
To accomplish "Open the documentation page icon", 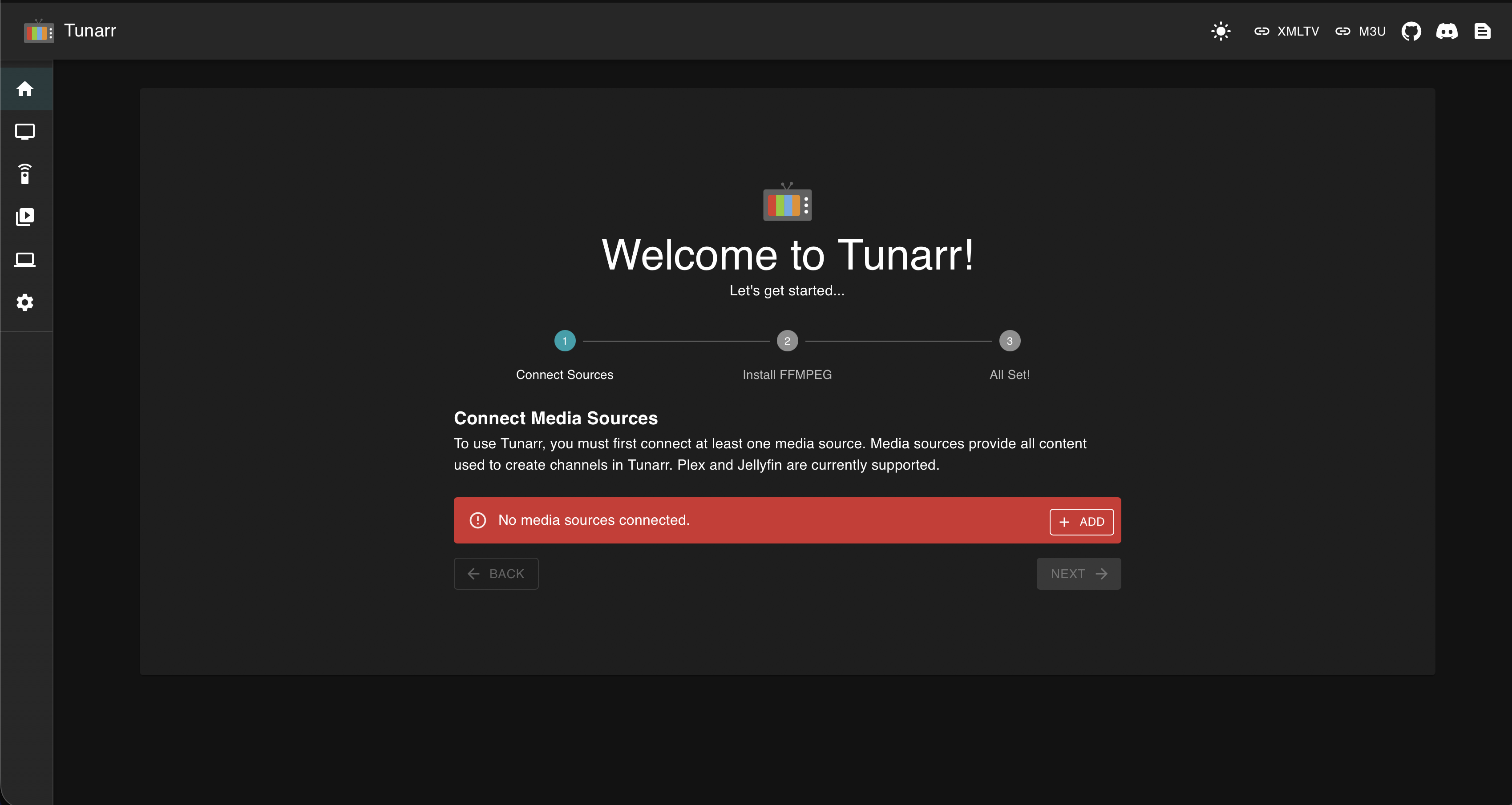I will pyautogui.click(x=1483, y=31).
